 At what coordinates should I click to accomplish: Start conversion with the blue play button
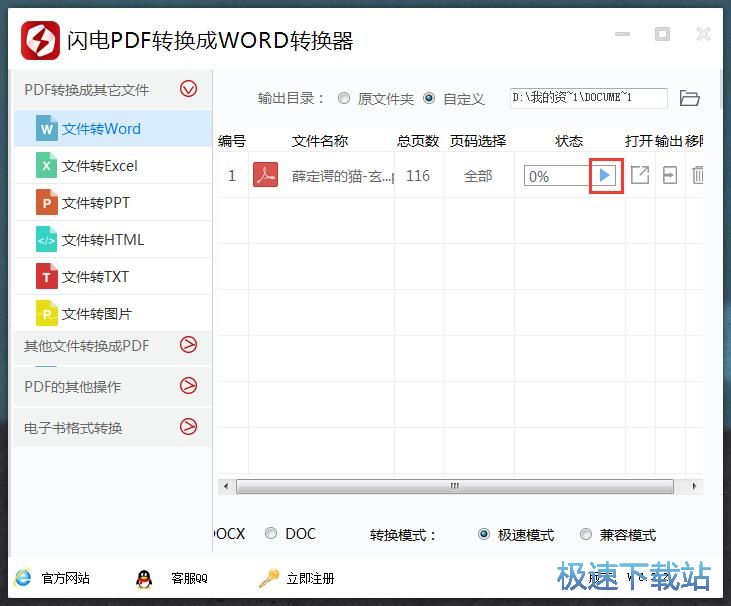point(605,175)
